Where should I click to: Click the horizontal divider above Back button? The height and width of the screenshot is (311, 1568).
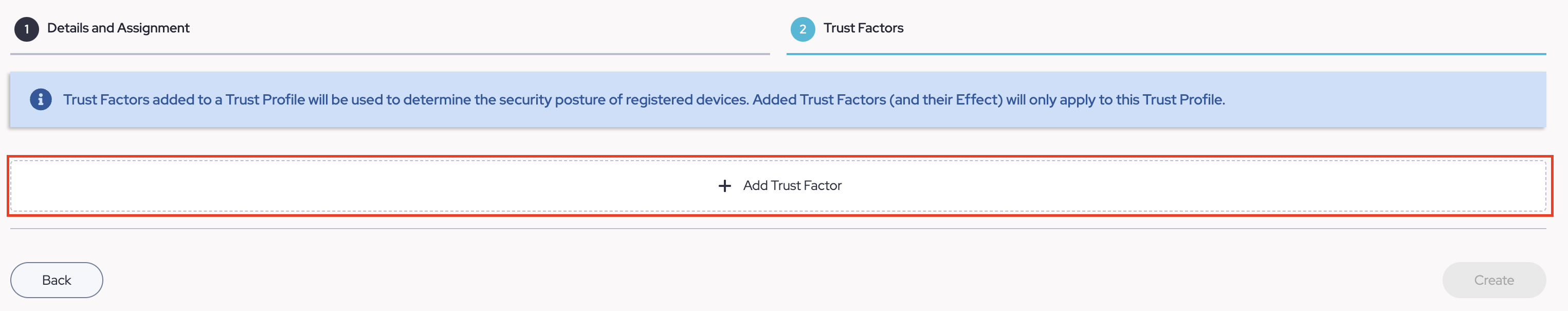click(777, 229)
